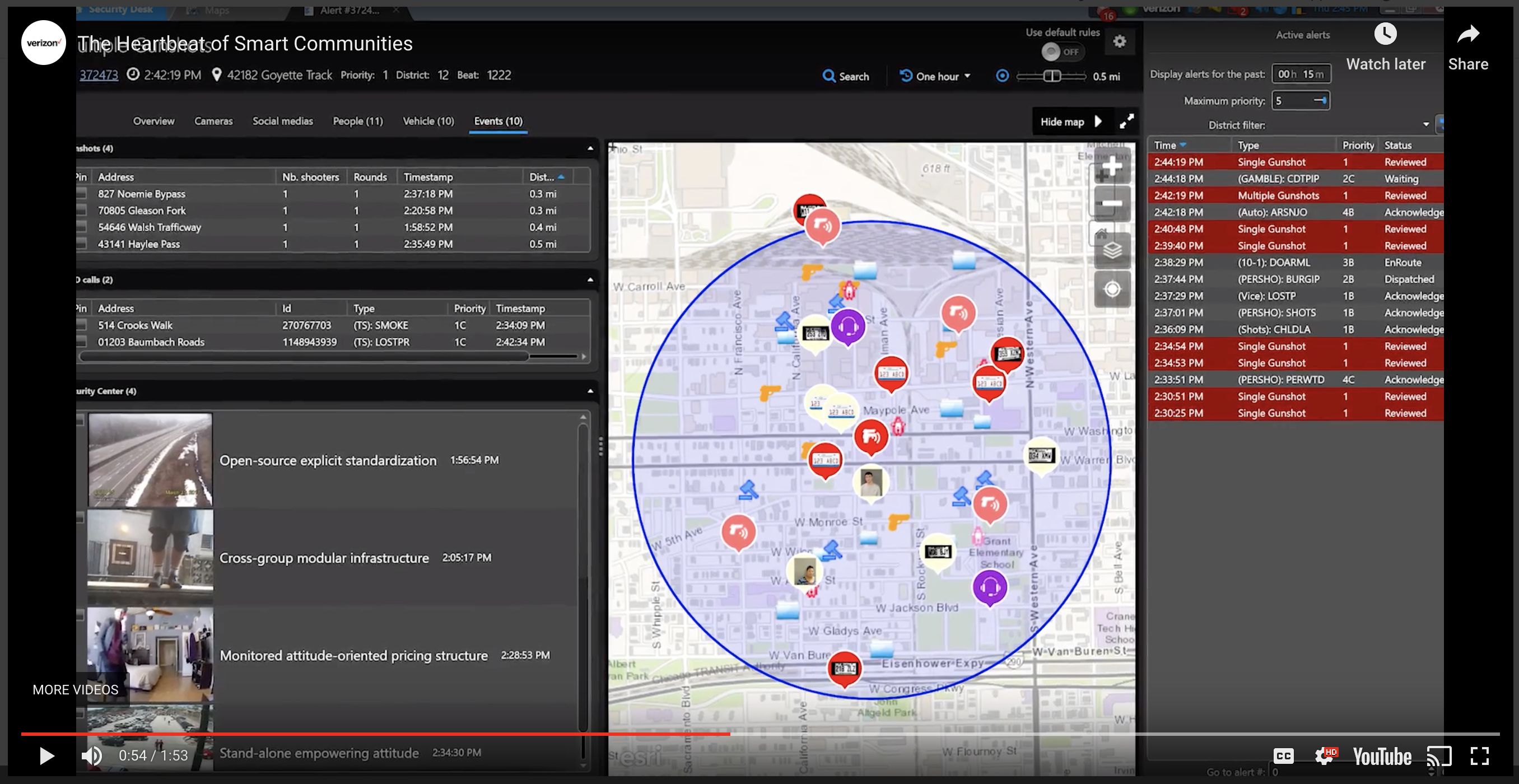Image resolution: width=1519 pixels, height=784 pixels.
Task: Zoom out on the map
Action: tap(1112, 204)
